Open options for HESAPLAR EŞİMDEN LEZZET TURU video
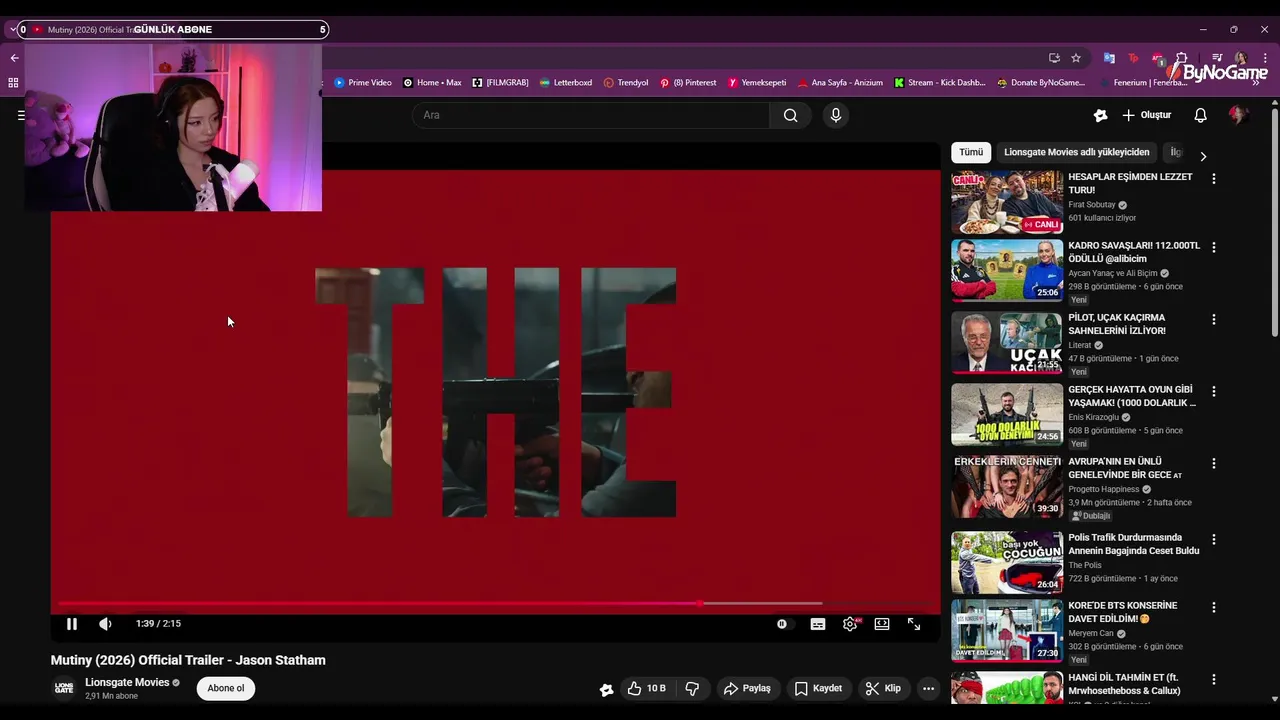This screenshot has height=720, width=1280. [1214, 179]
